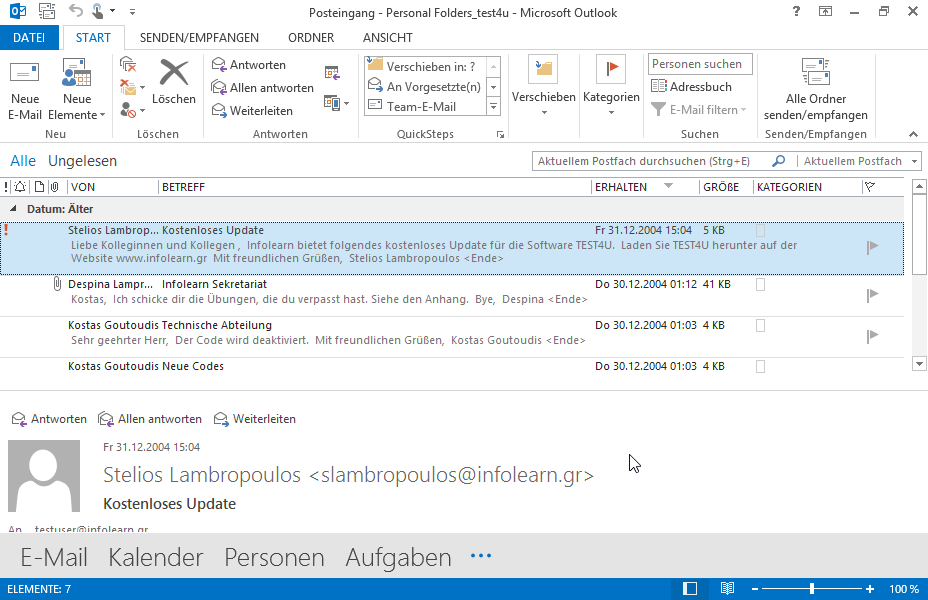Sort by reminder bell column header

click(20, 187)
